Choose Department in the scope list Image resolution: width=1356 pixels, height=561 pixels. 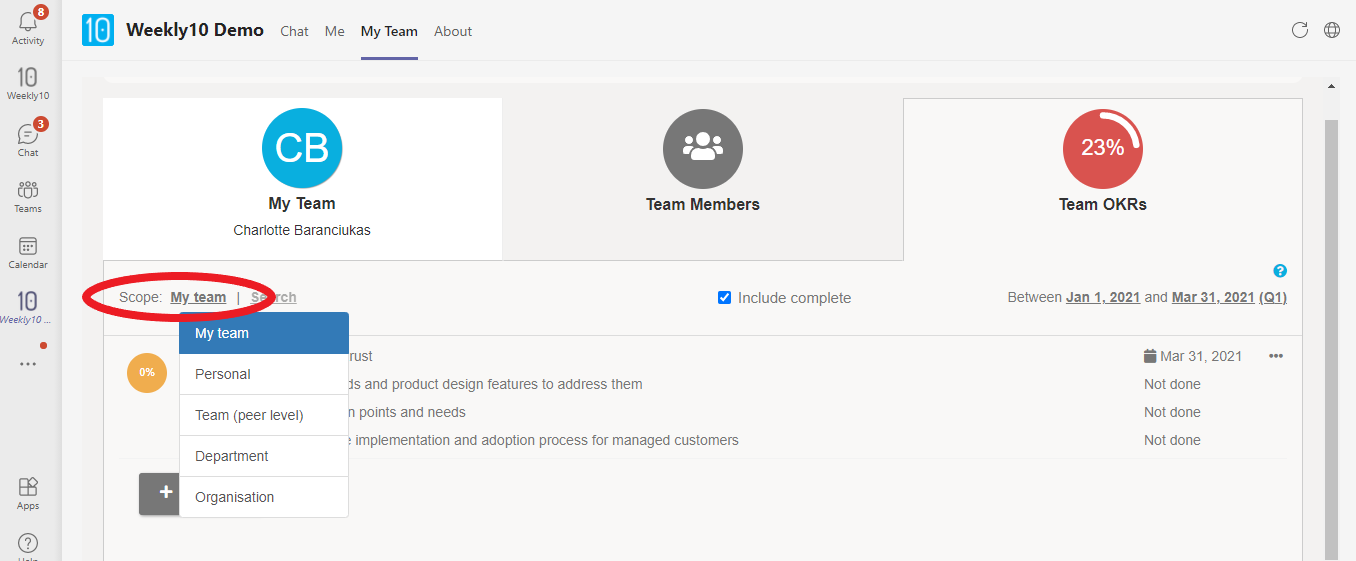264,456
